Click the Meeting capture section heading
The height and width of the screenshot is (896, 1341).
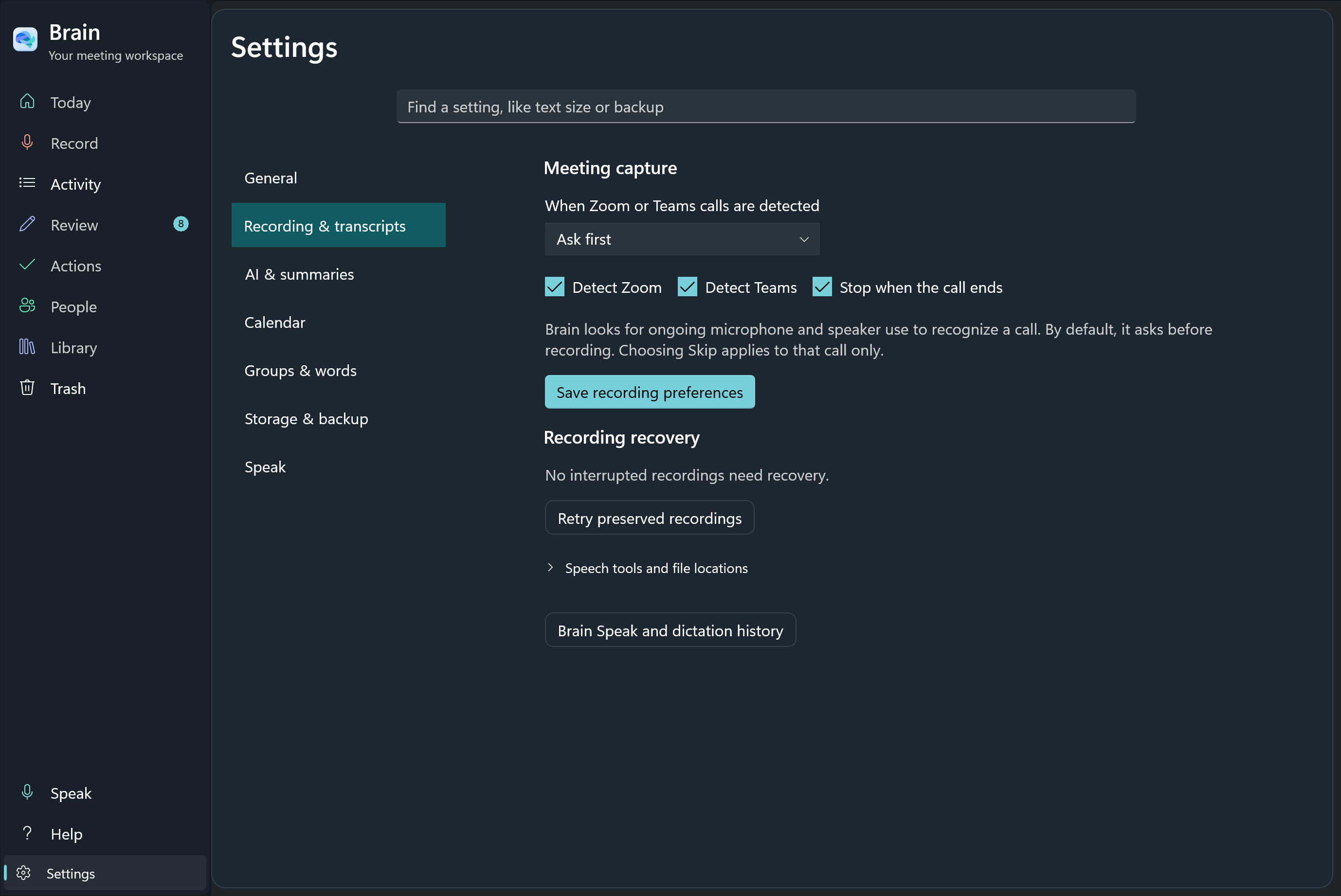(611, 168)
